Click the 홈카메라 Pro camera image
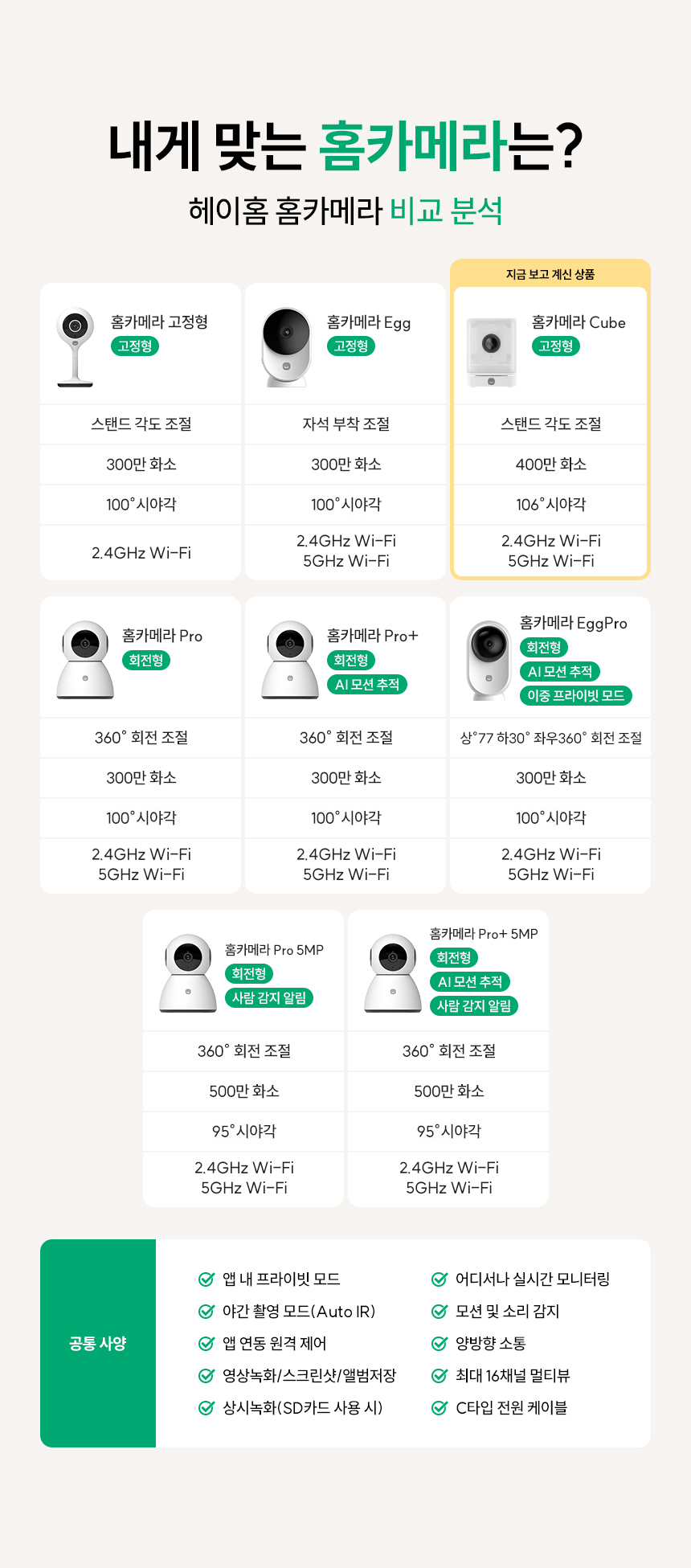Screen dimensions: 691x1568 [85, 659]
